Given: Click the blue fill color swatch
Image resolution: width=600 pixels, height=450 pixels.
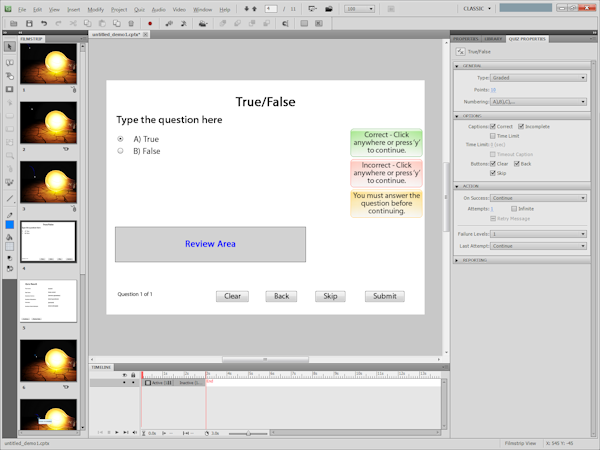Looking at the screenshot, I should (10, 225).
